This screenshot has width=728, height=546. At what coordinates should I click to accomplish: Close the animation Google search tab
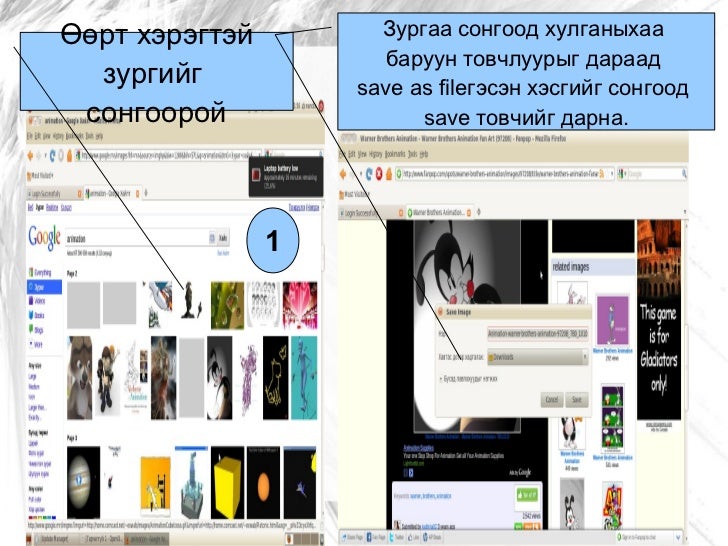tap(137, 193)
